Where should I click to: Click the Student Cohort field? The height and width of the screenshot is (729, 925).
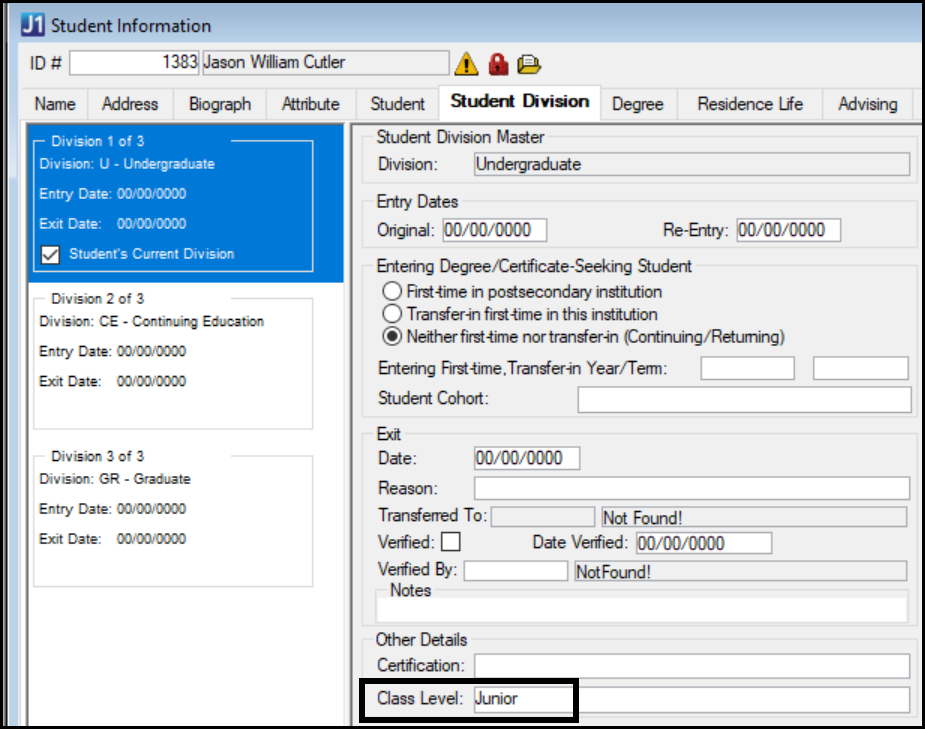pos(744,399)
